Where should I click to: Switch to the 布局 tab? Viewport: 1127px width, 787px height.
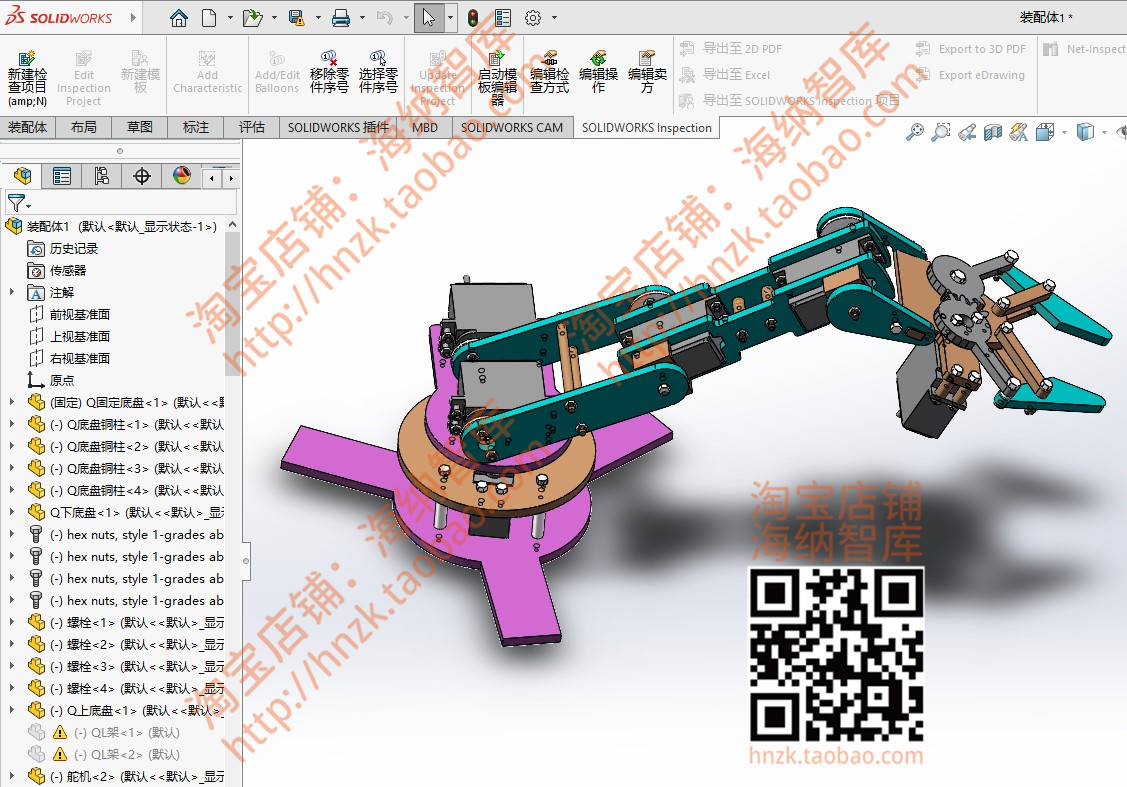click(83, 127)
